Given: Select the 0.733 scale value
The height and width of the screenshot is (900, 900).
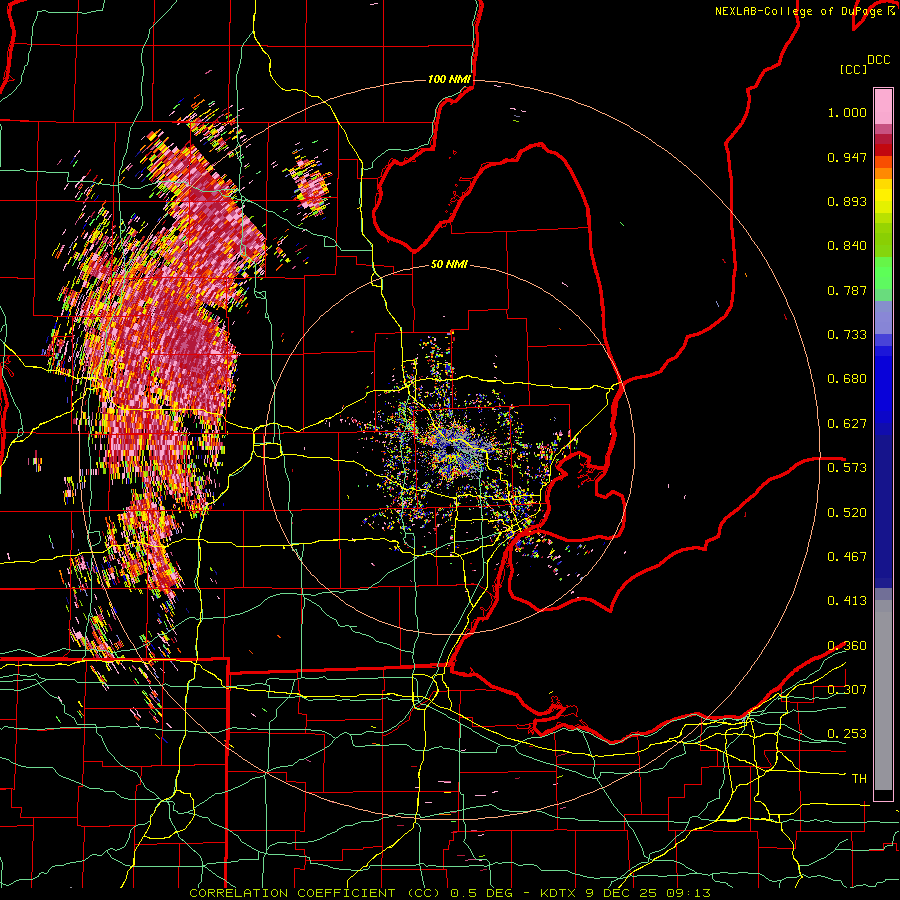Looking at the screenshot, I should click(847, 335).
